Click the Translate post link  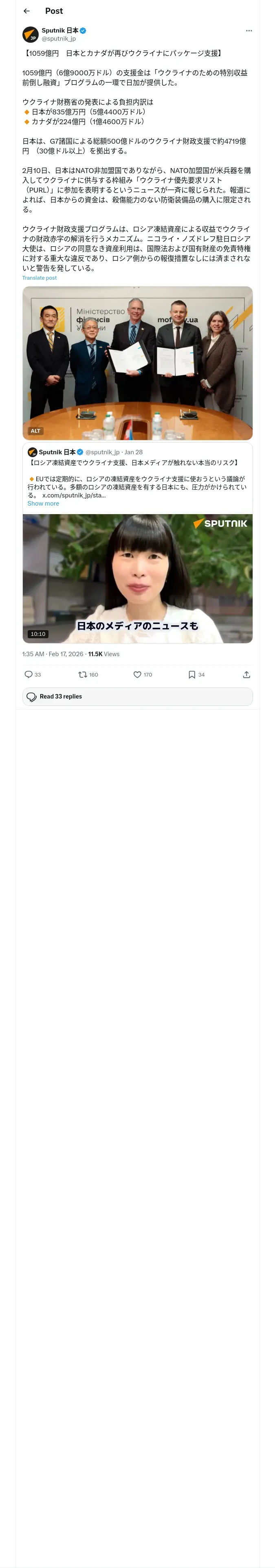point(39,278)
